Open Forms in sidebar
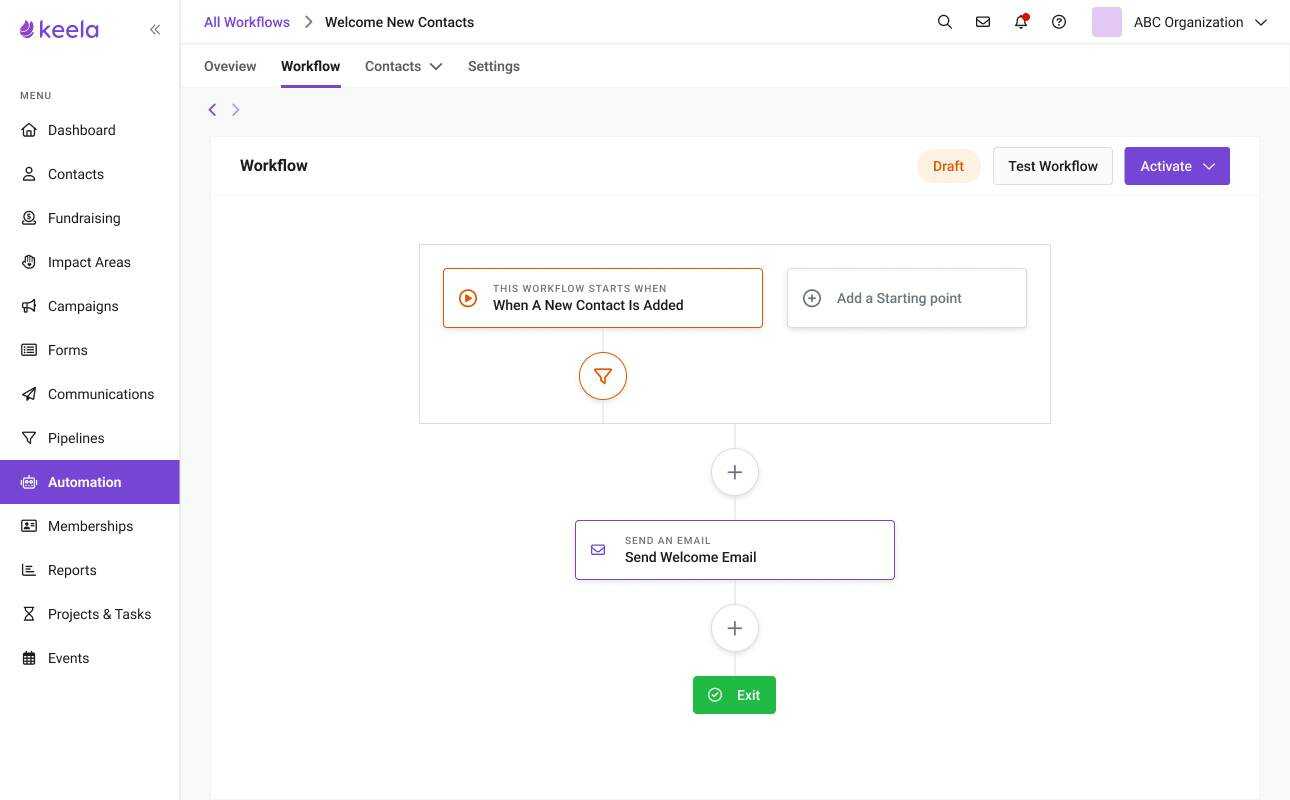 [x=90, y=350]
